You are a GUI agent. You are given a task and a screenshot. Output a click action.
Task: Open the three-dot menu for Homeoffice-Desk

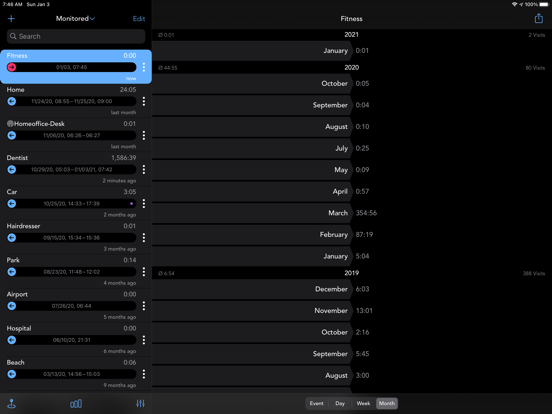point(144,136)
